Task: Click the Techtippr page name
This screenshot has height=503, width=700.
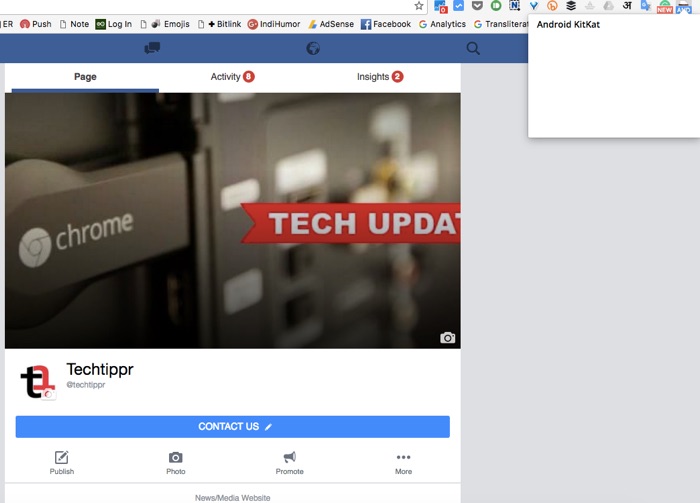Action: pyautogui.click(x=100, y=370)
